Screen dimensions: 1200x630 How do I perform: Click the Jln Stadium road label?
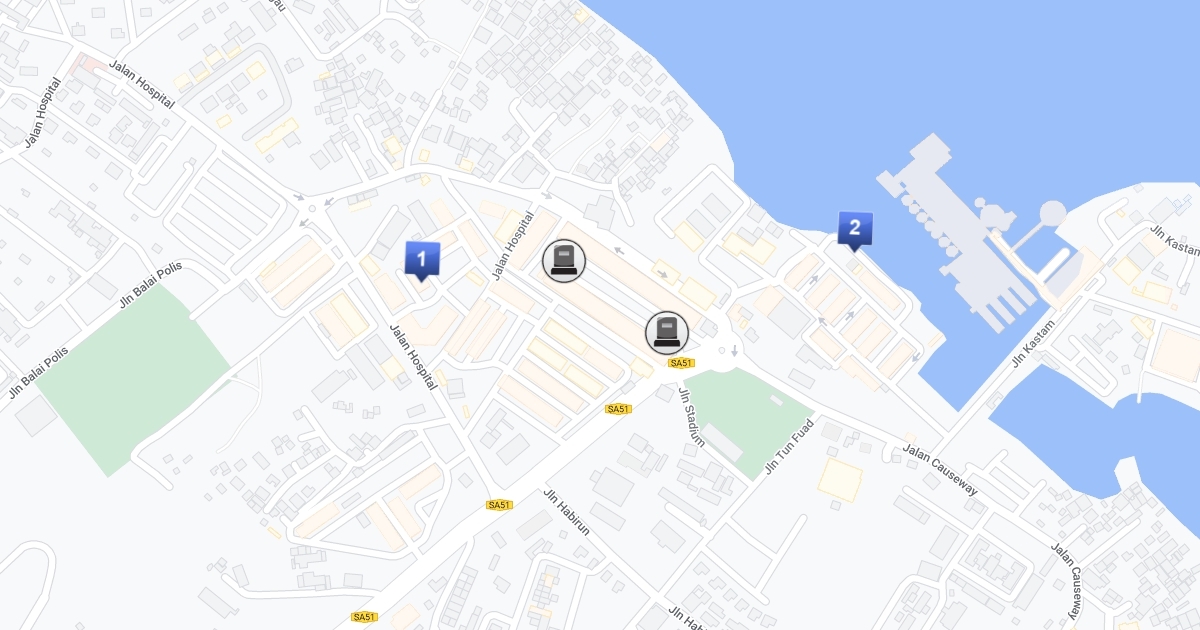click(692, 417)
